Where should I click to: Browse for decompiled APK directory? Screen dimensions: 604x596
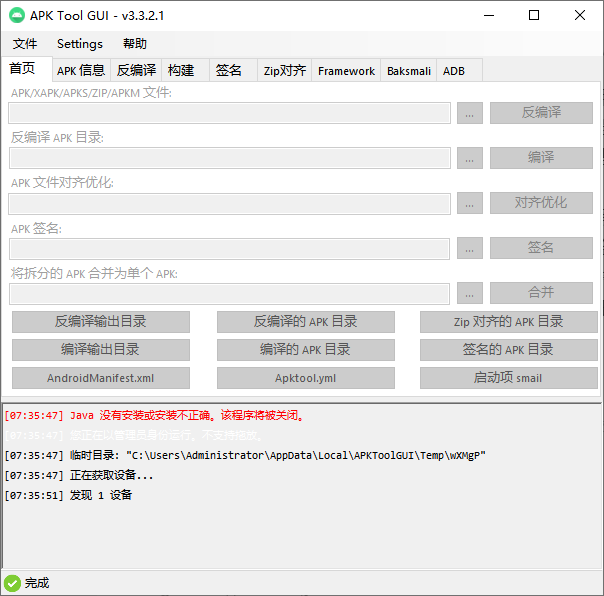tap(470, 158)
